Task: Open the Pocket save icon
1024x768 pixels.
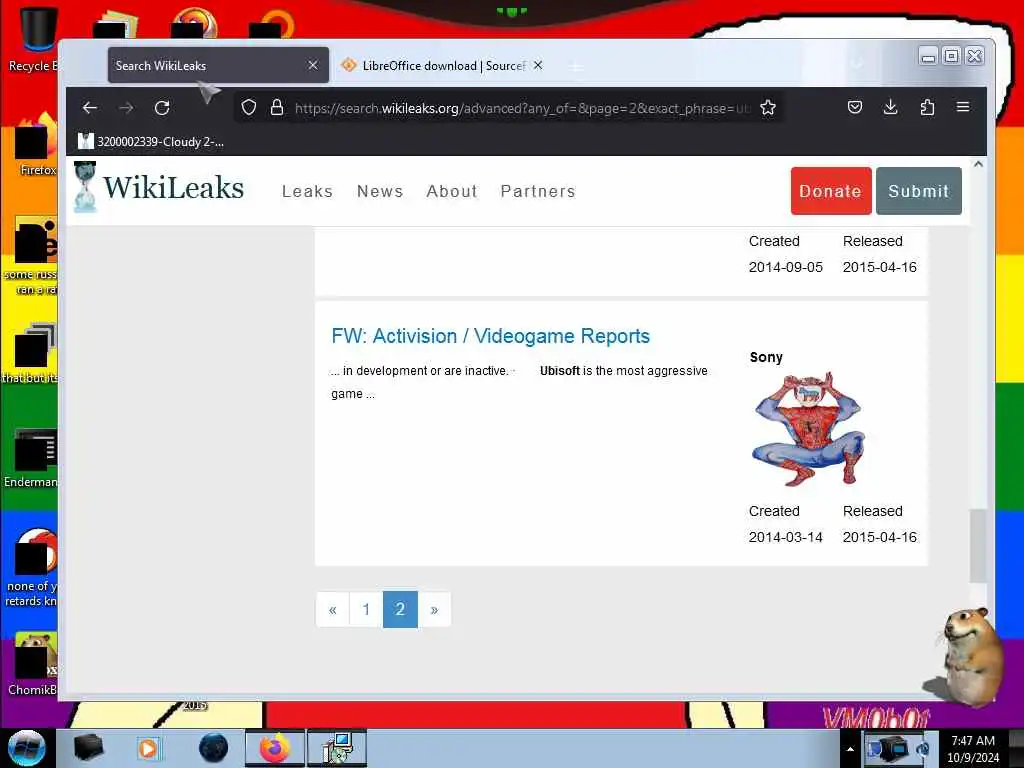Action: 855,107
